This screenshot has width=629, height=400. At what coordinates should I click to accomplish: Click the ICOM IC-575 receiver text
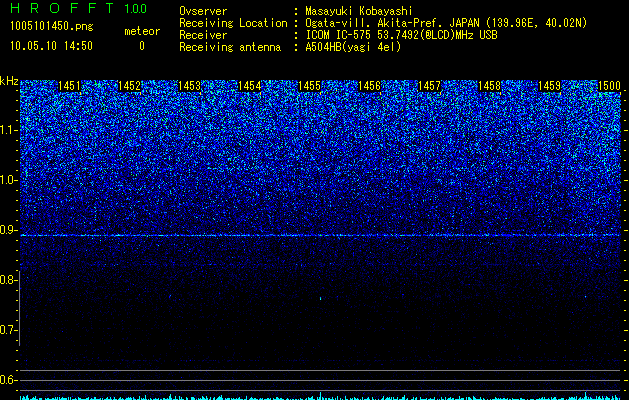point(401,35)
